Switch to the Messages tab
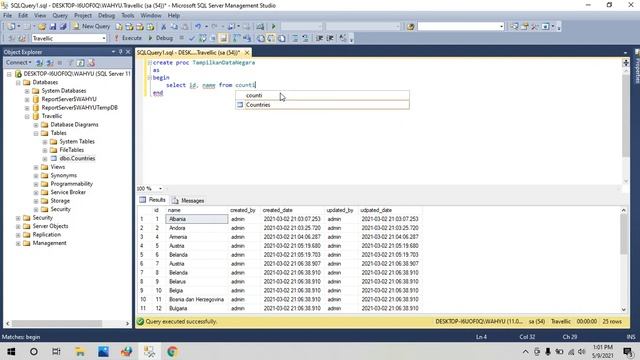 click(x=188, y=200)
